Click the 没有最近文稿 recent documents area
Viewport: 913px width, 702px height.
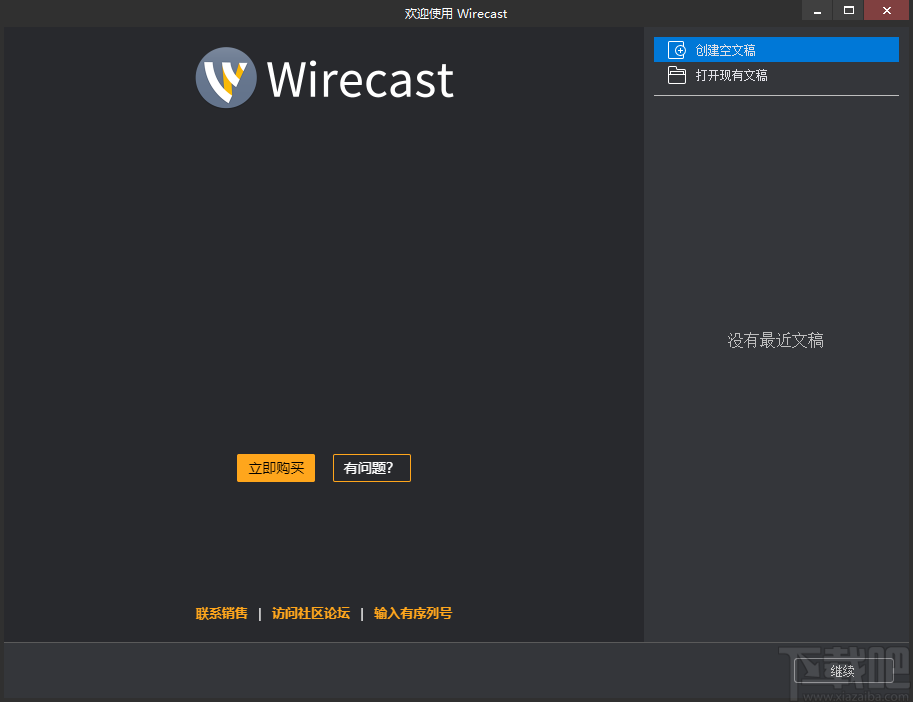pyautogui.click(x=776, y=340)
